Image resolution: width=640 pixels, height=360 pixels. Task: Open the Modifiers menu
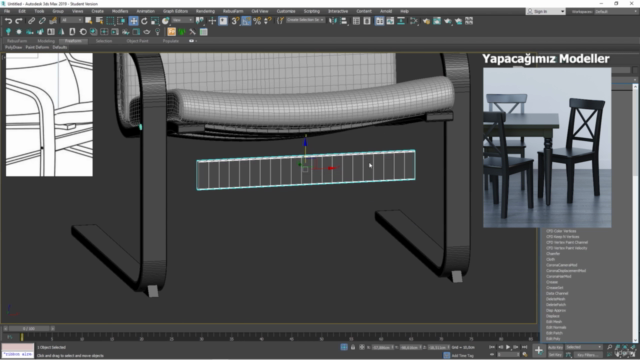(x=120, y=11)
